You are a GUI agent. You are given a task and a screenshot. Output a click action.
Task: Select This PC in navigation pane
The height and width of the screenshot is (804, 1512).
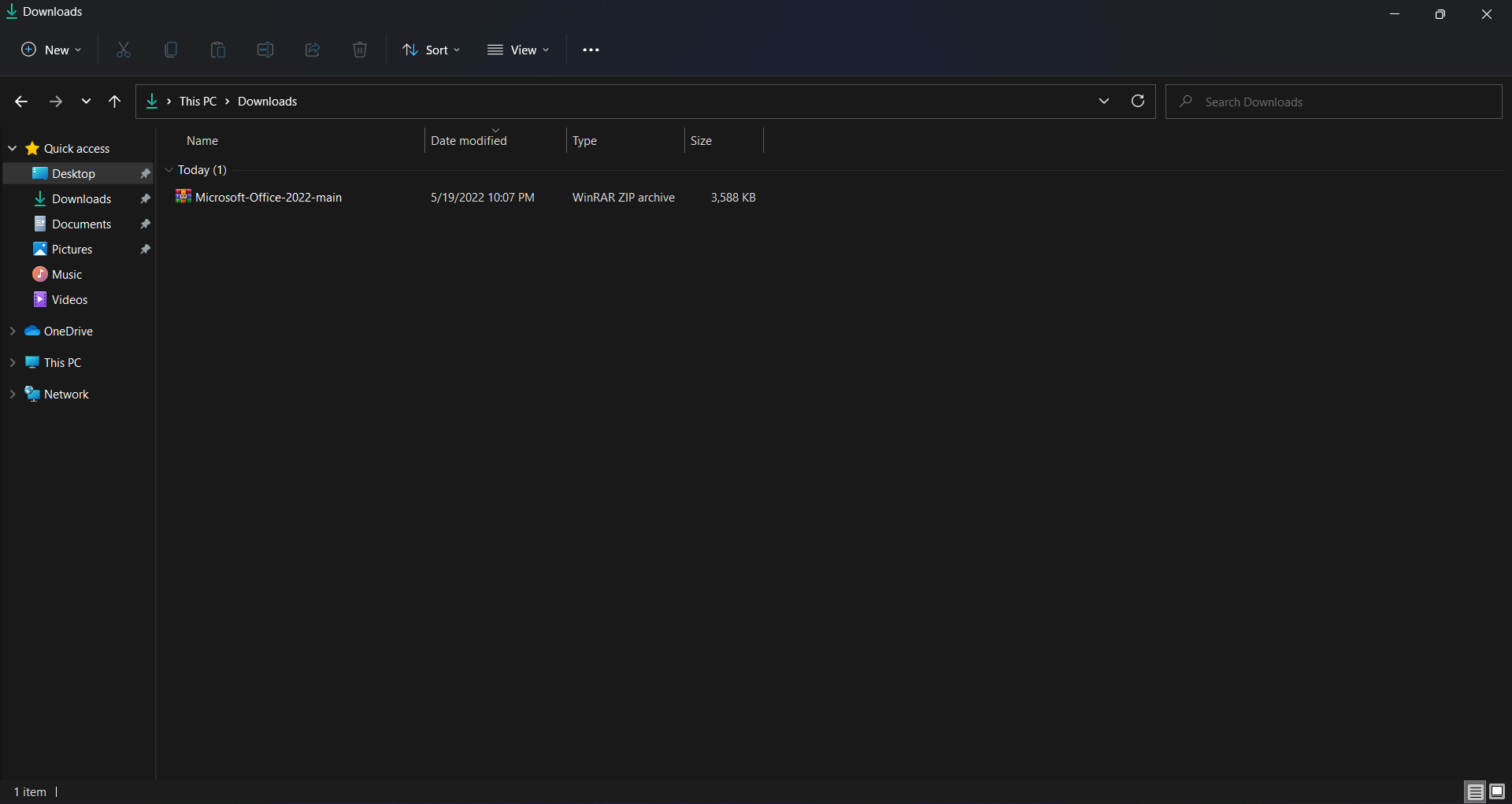coord(62,362)
